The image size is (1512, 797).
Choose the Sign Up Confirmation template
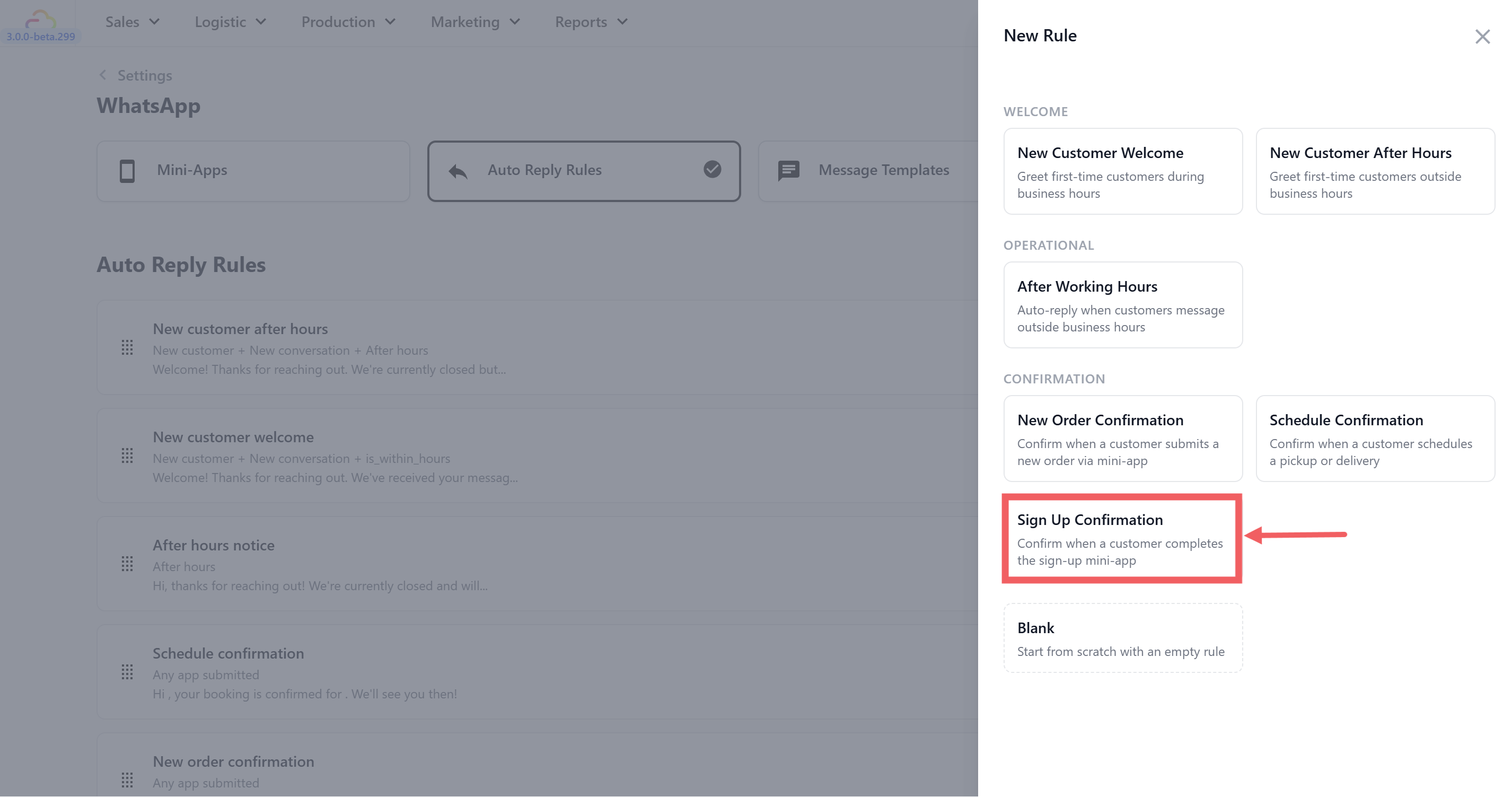point(1122,539)
